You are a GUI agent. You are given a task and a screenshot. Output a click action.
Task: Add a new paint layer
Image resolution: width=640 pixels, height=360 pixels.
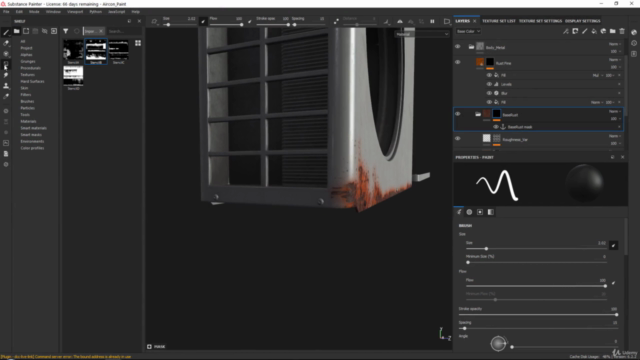click(584, 31)
